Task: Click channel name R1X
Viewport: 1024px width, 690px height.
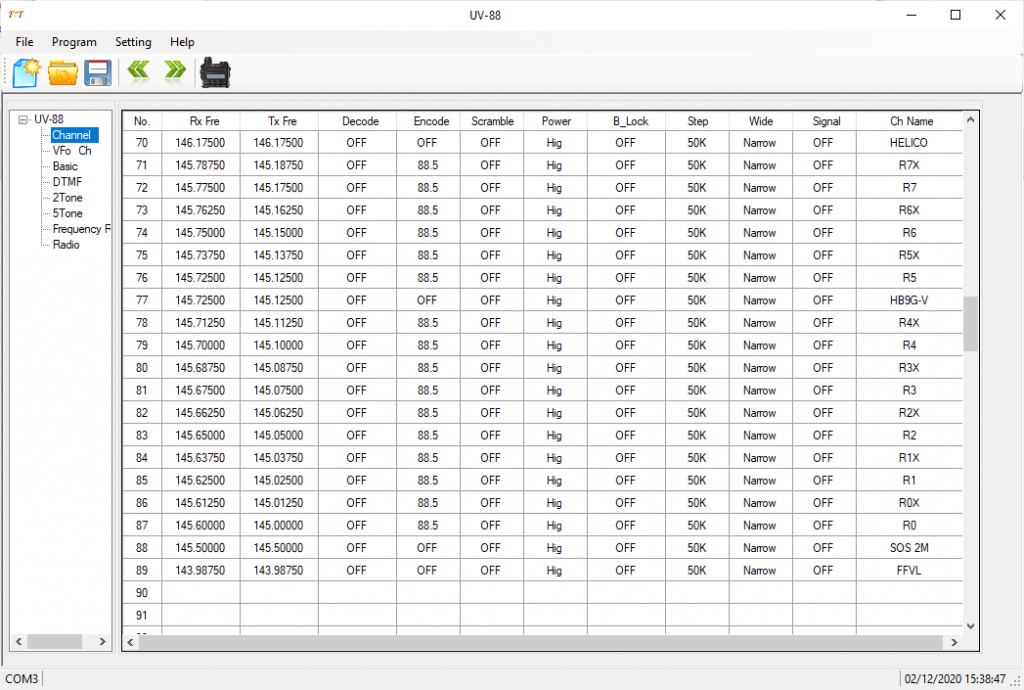Action: tap(909, 458)
